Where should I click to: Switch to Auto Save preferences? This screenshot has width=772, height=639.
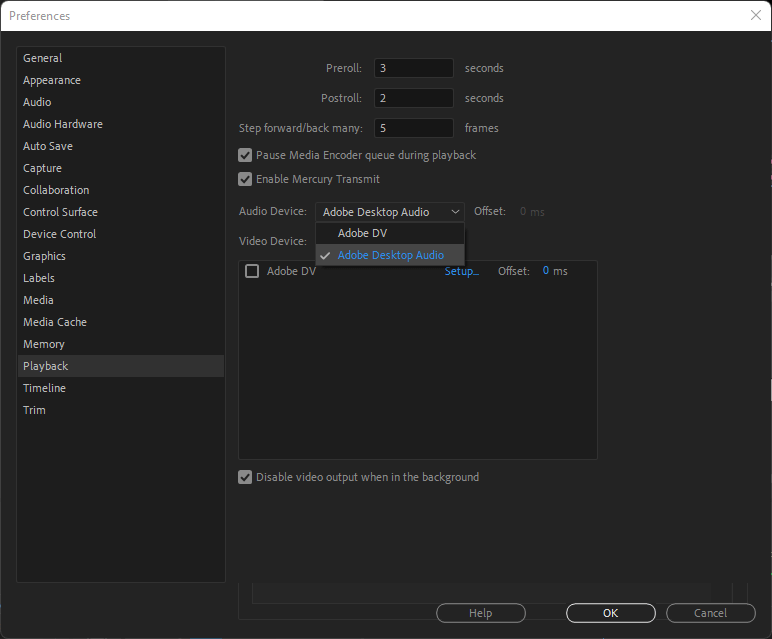pyautogui.click(x=121, y=146)
